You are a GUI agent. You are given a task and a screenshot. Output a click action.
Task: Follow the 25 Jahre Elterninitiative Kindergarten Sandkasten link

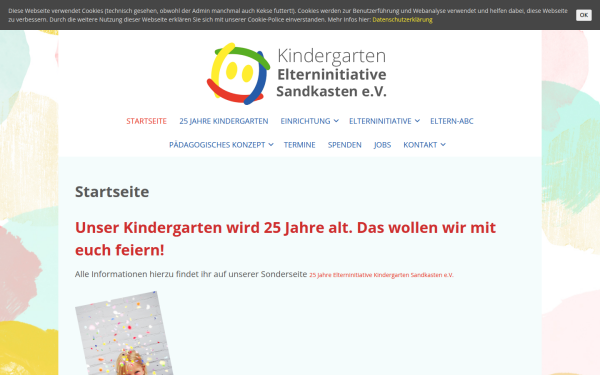tap(381, 275)
